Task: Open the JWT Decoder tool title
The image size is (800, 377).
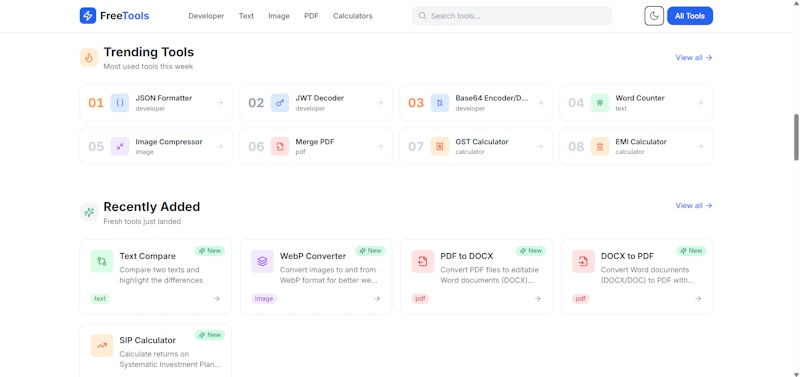Action: pos(319,98)
